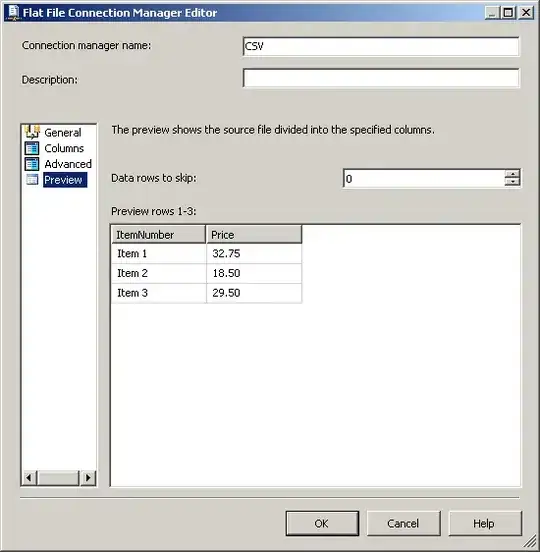Click the Data rows to skip box

(424, 178)
